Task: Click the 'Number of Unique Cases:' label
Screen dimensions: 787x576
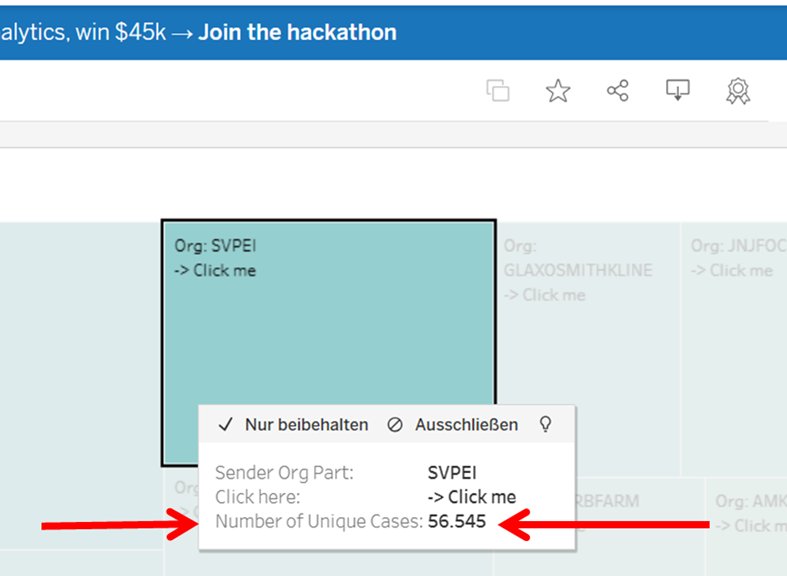Action: point(319,521)
